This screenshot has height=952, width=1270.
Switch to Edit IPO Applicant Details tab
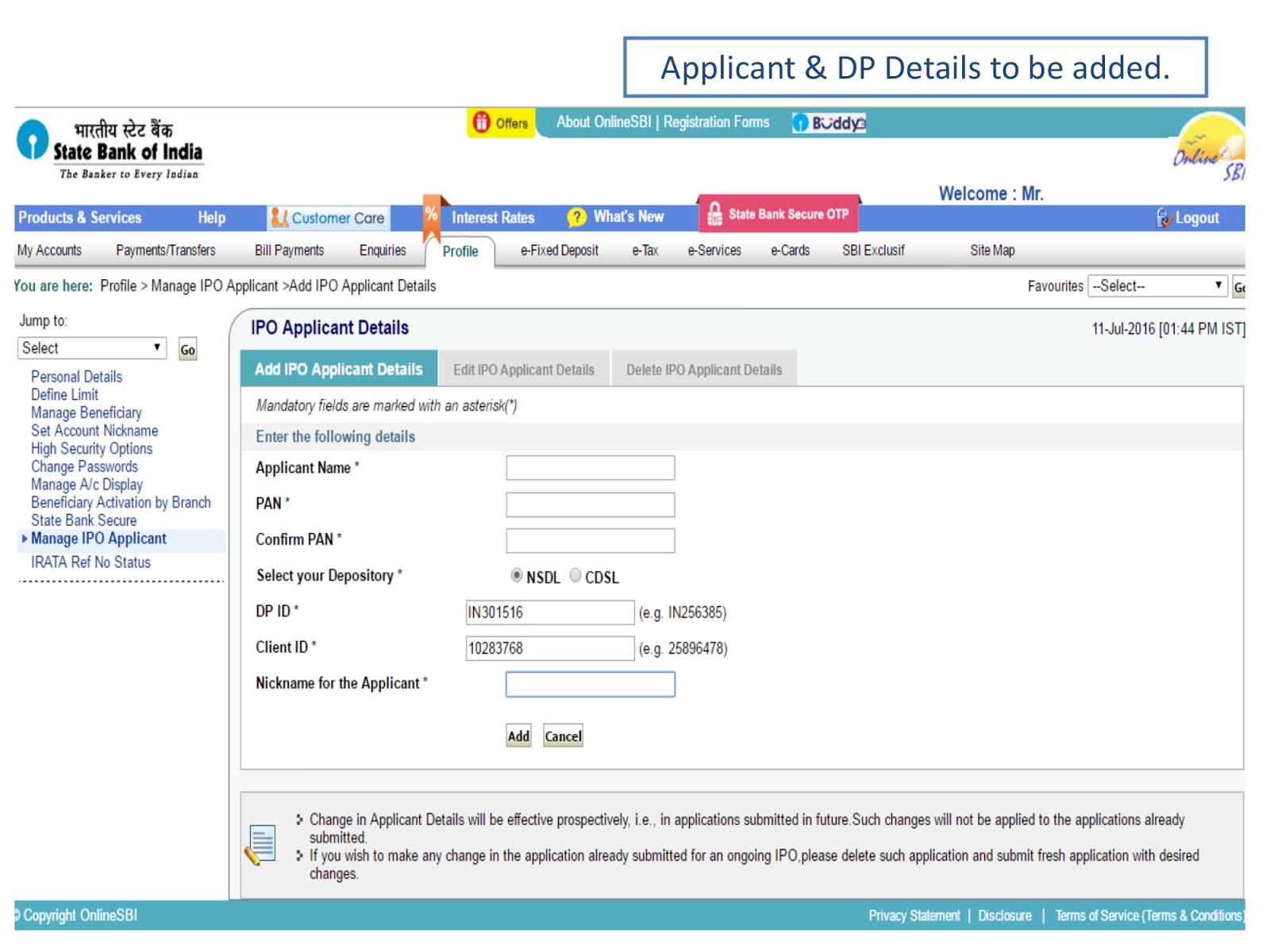[524, 370]
